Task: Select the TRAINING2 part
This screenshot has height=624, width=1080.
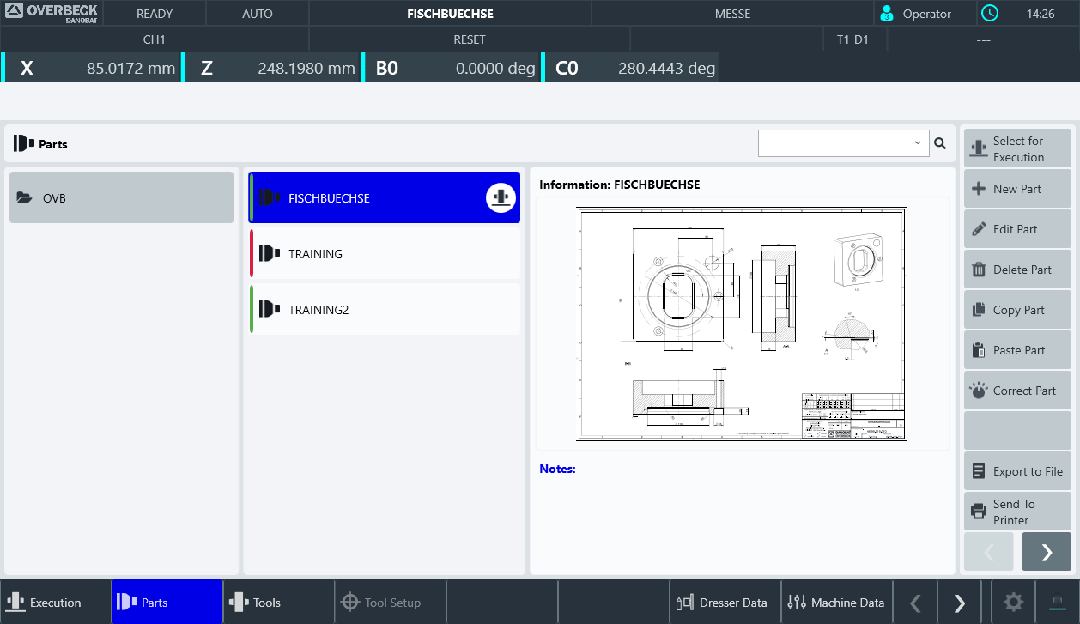Action: [384, 309]
